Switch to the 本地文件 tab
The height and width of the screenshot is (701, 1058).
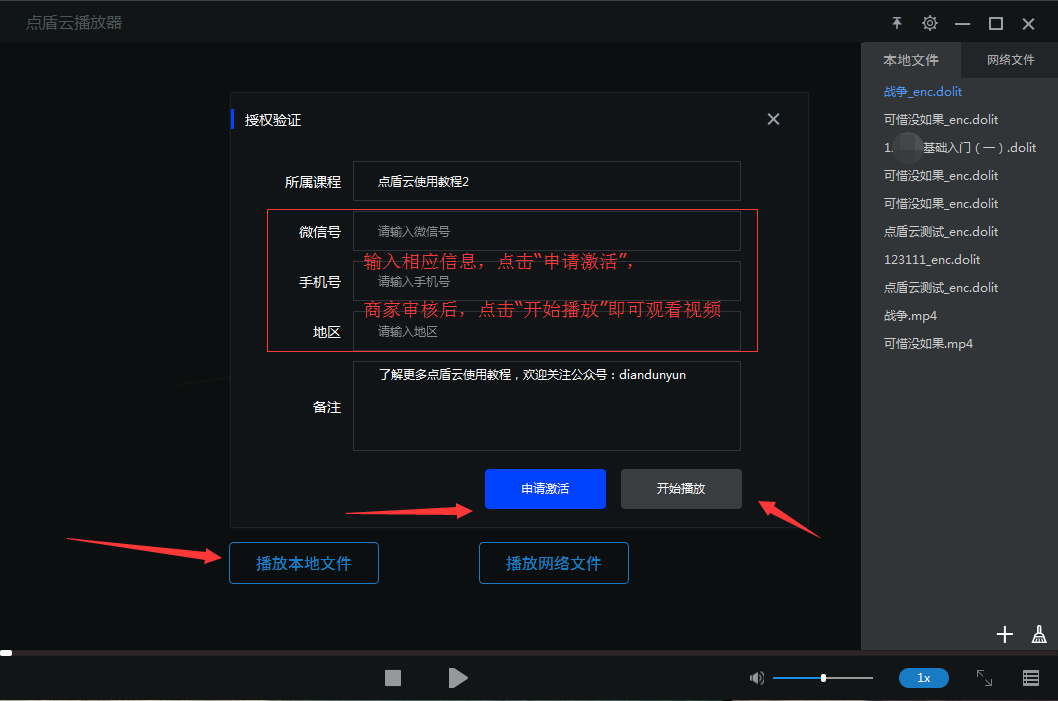pos(911,60)
